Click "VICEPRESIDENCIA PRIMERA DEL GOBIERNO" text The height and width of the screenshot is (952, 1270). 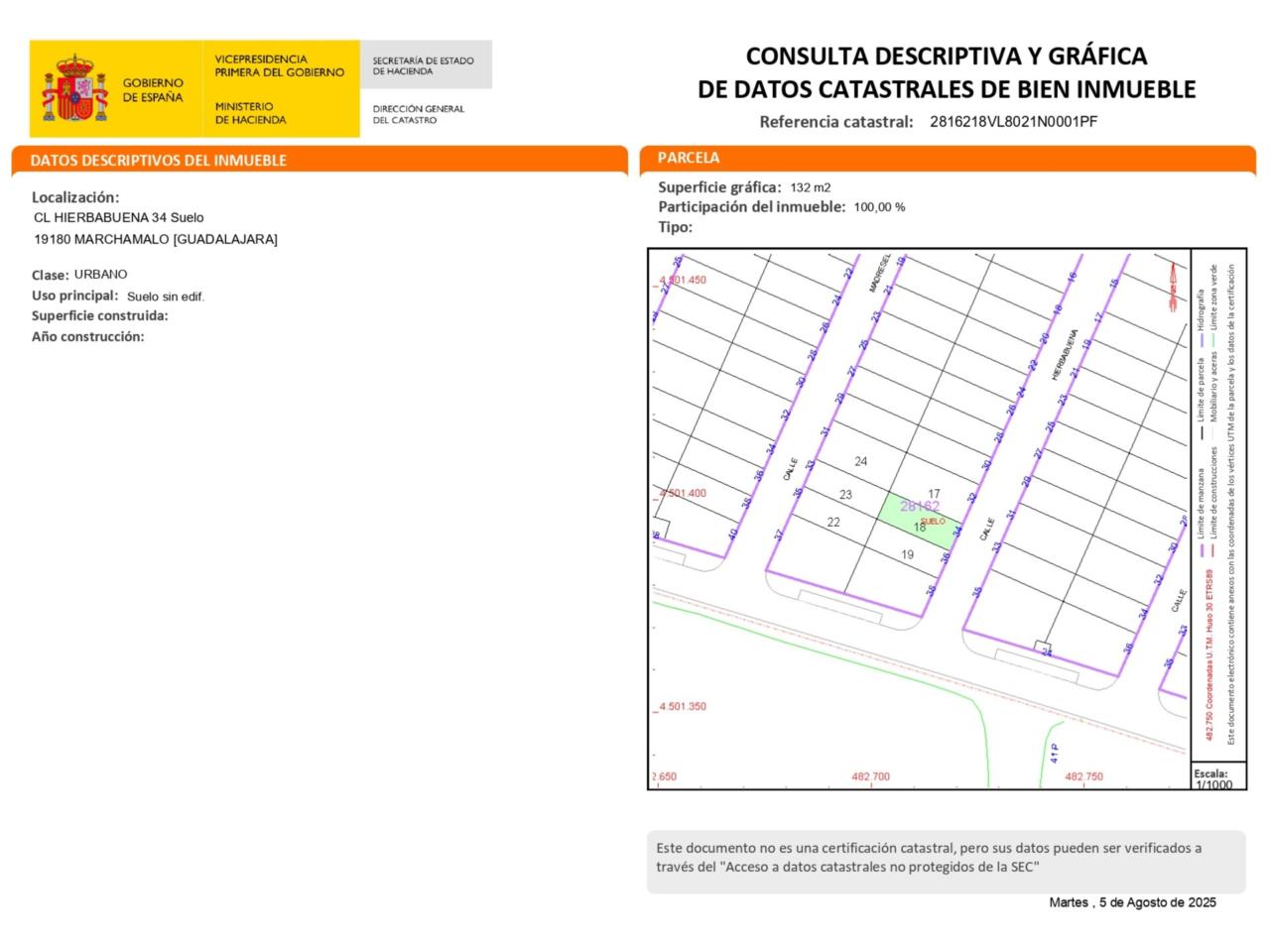click(279, 65)
